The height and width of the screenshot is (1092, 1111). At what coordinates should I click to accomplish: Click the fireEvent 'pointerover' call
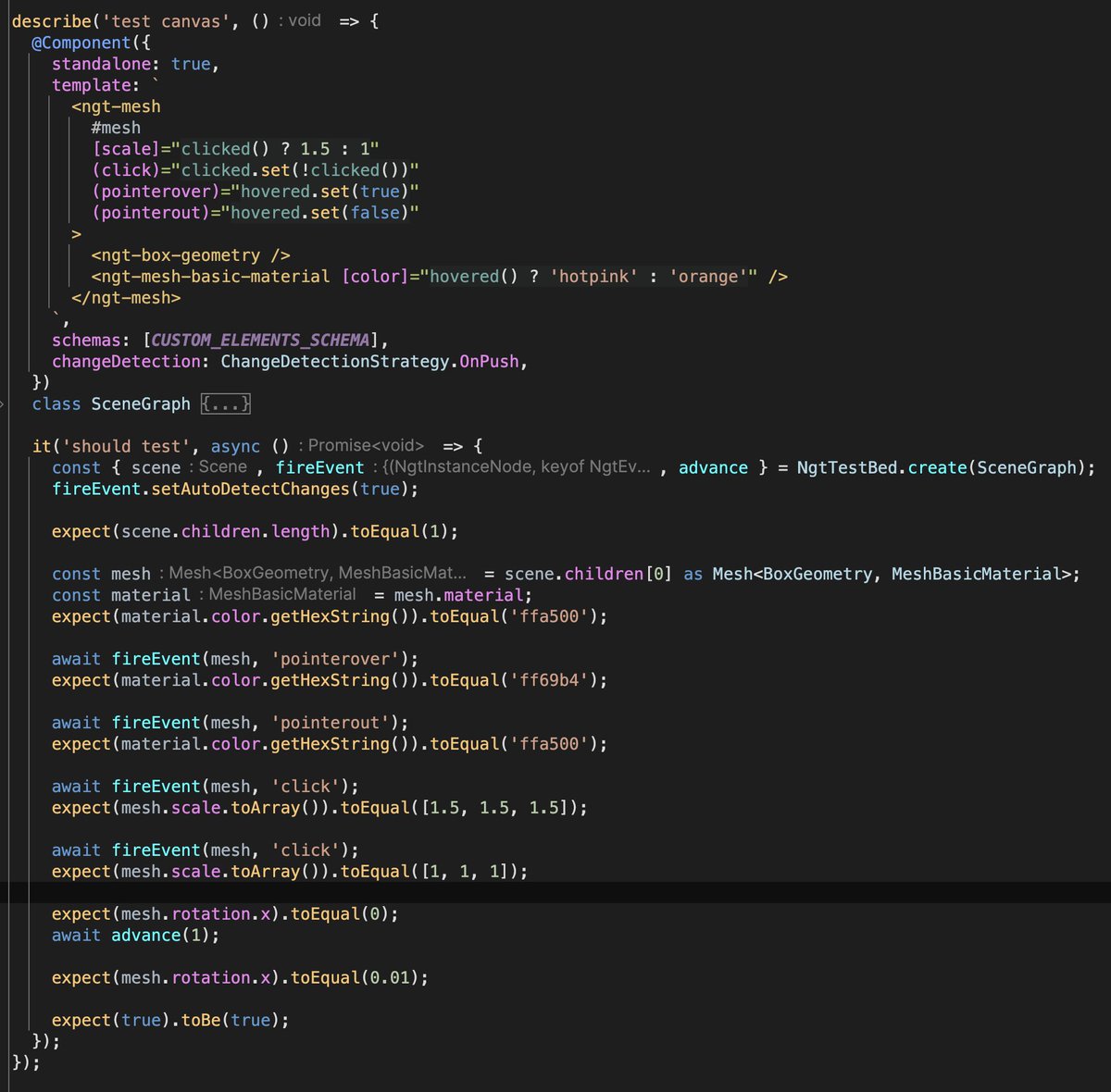point(265,660)
